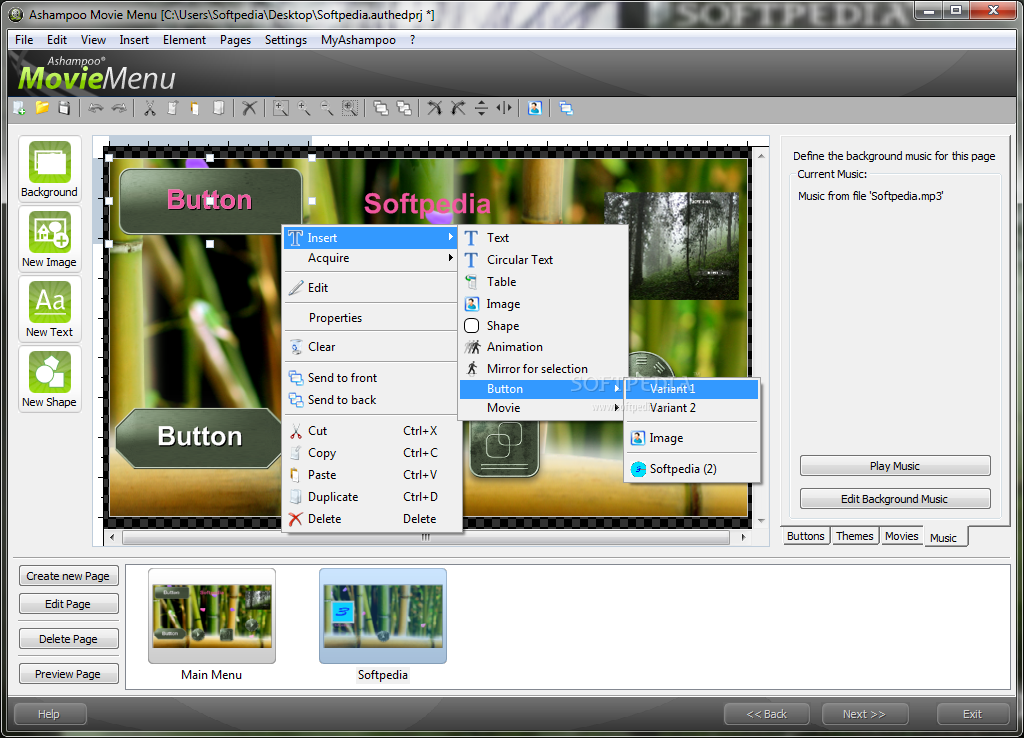Click Create new Page button
1024x738 pixels.
coord(69,576)
